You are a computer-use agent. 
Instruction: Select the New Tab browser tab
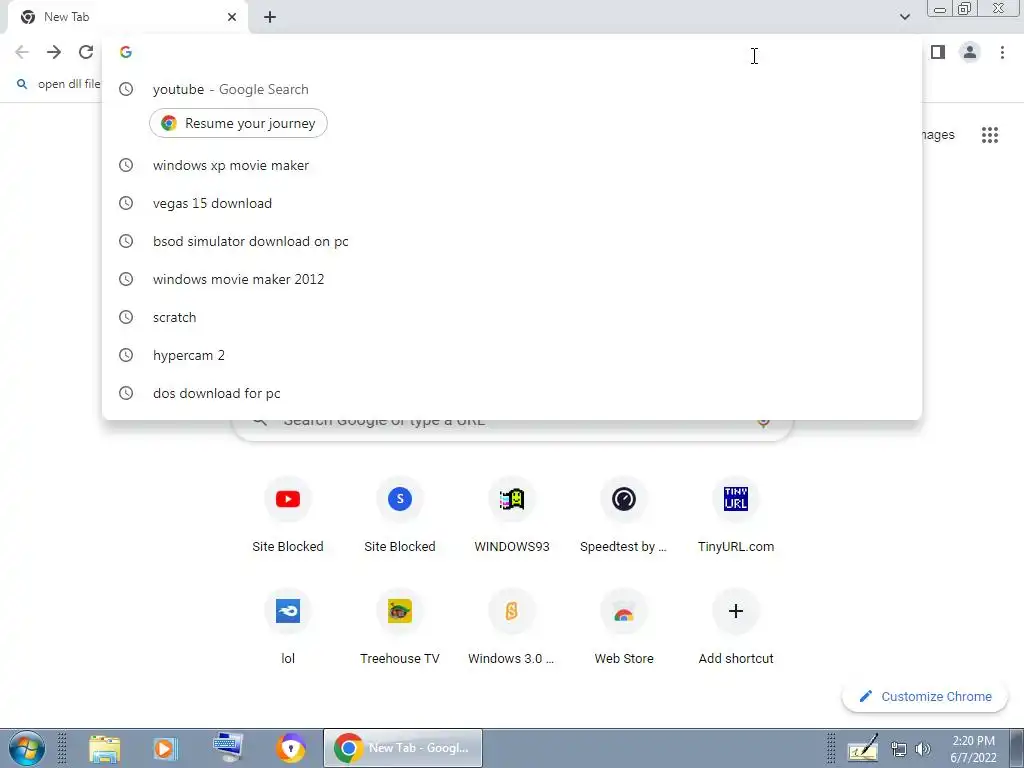127,17
